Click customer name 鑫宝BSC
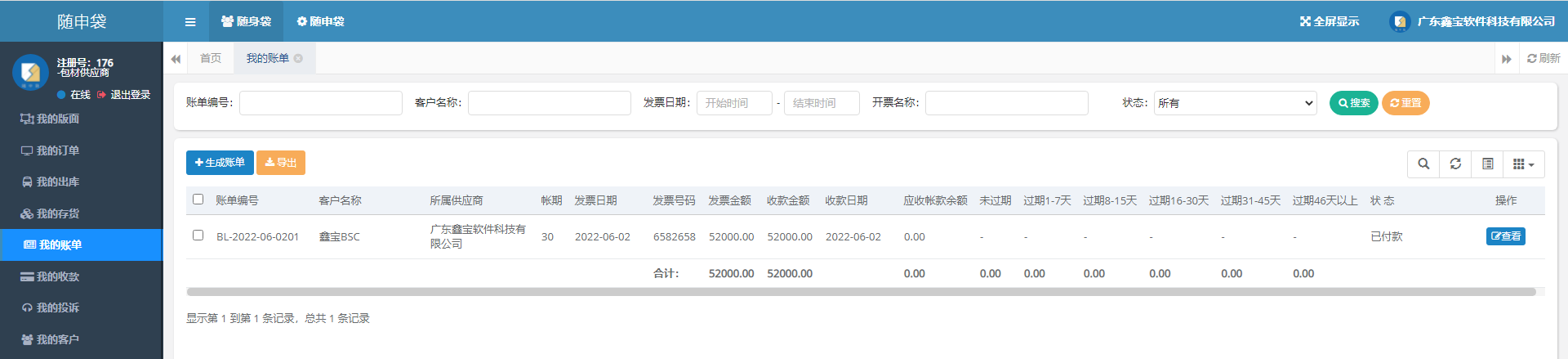This screenshot has width=1568, height=359. [x=339, y=237]
